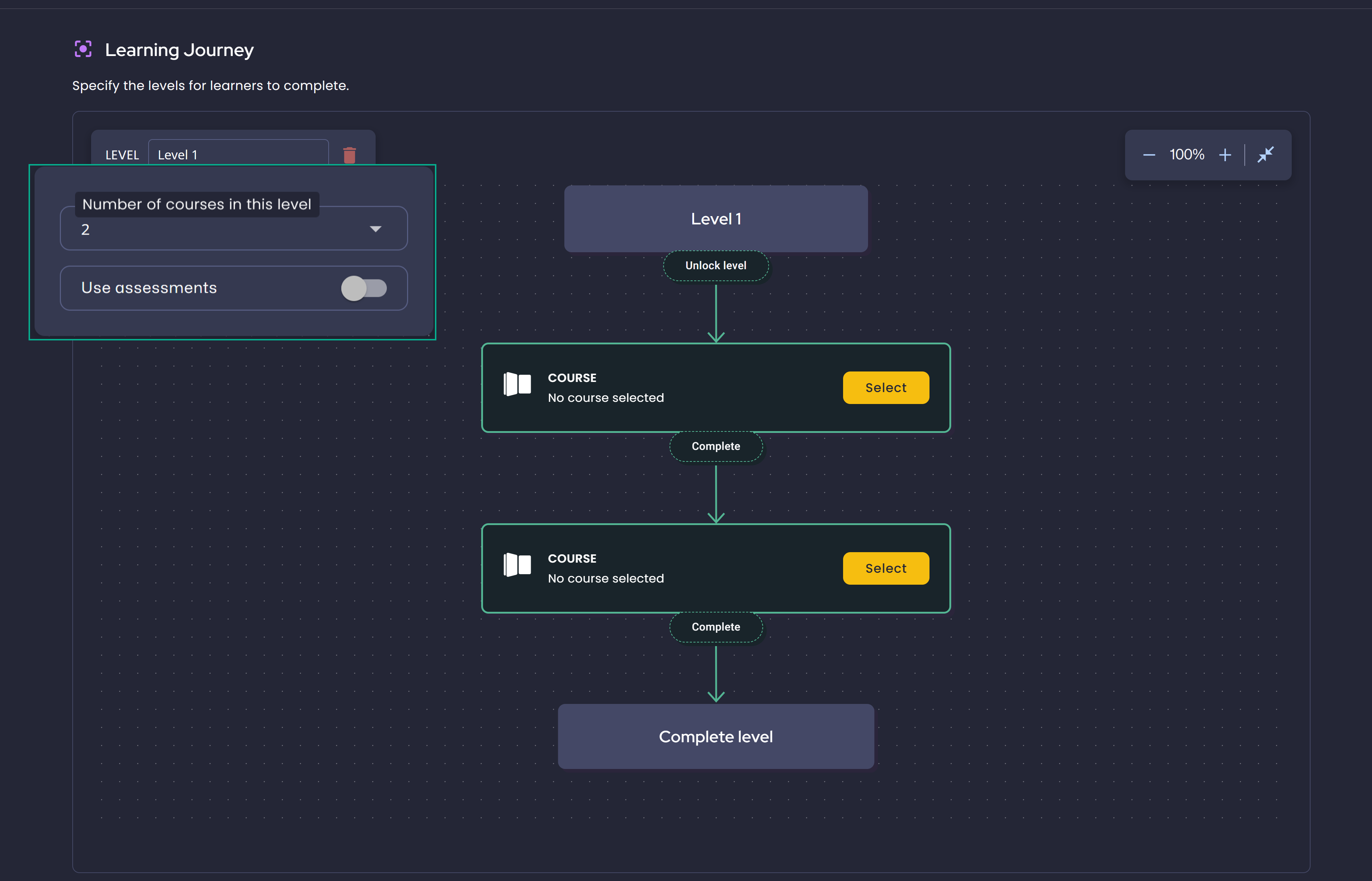The width and height of the screenshot is (1372, 881).
Task: Click the current zoom percentage display
Action: click(x=1187, y=154)
